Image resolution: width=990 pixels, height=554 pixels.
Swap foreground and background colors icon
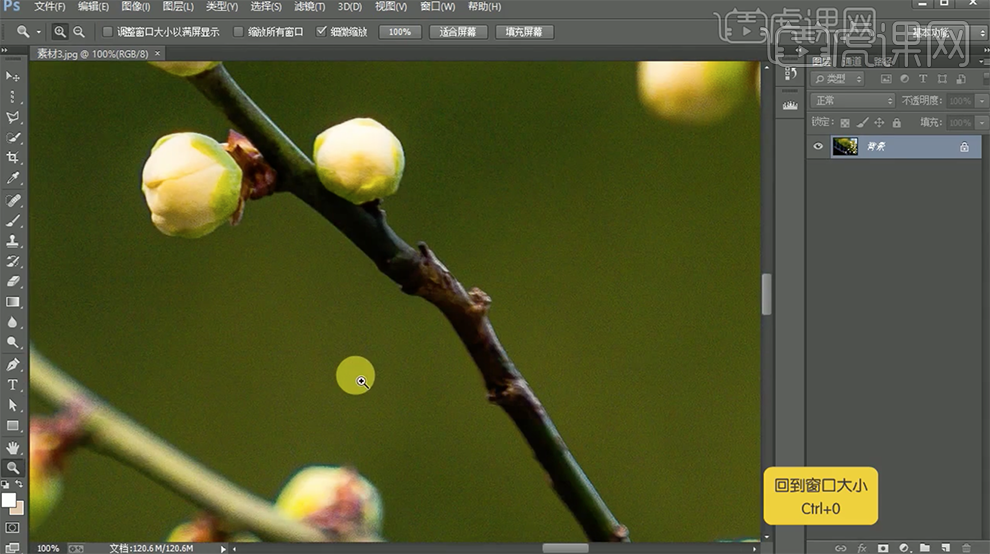[x=19, y=484]
